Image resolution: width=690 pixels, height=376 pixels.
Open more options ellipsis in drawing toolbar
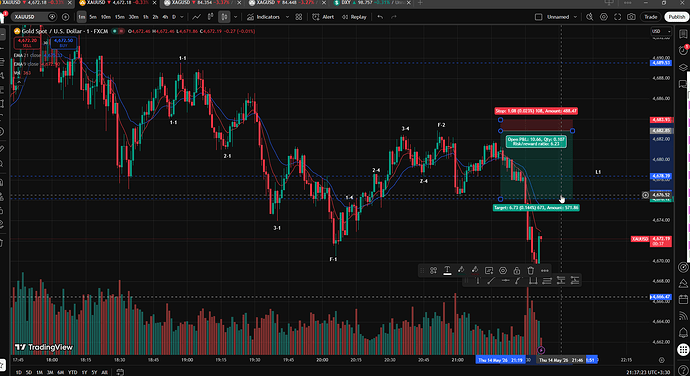click(x=545, y=270)
